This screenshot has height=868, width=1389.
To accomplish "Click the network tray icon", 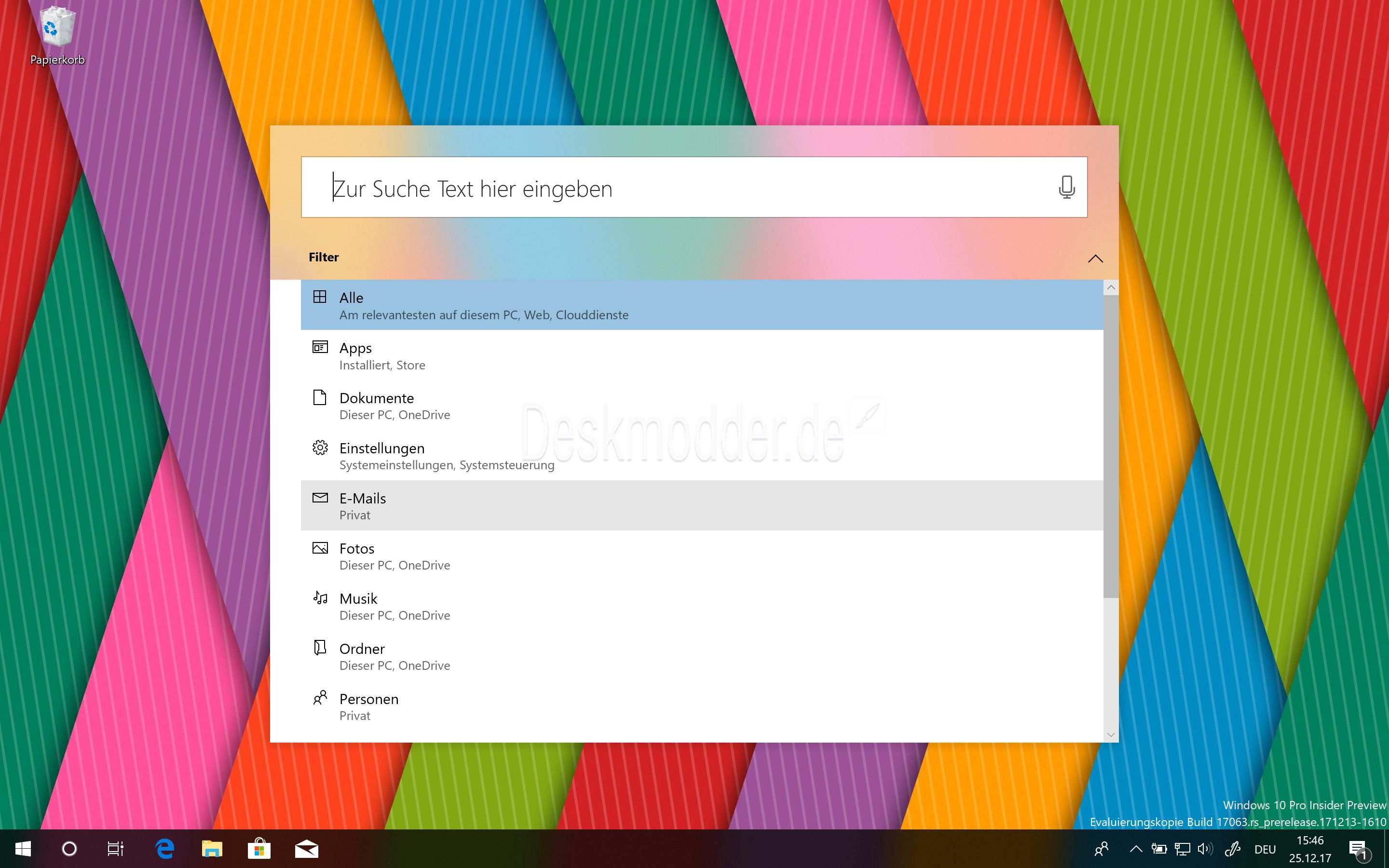I will tap(1182, 849).
